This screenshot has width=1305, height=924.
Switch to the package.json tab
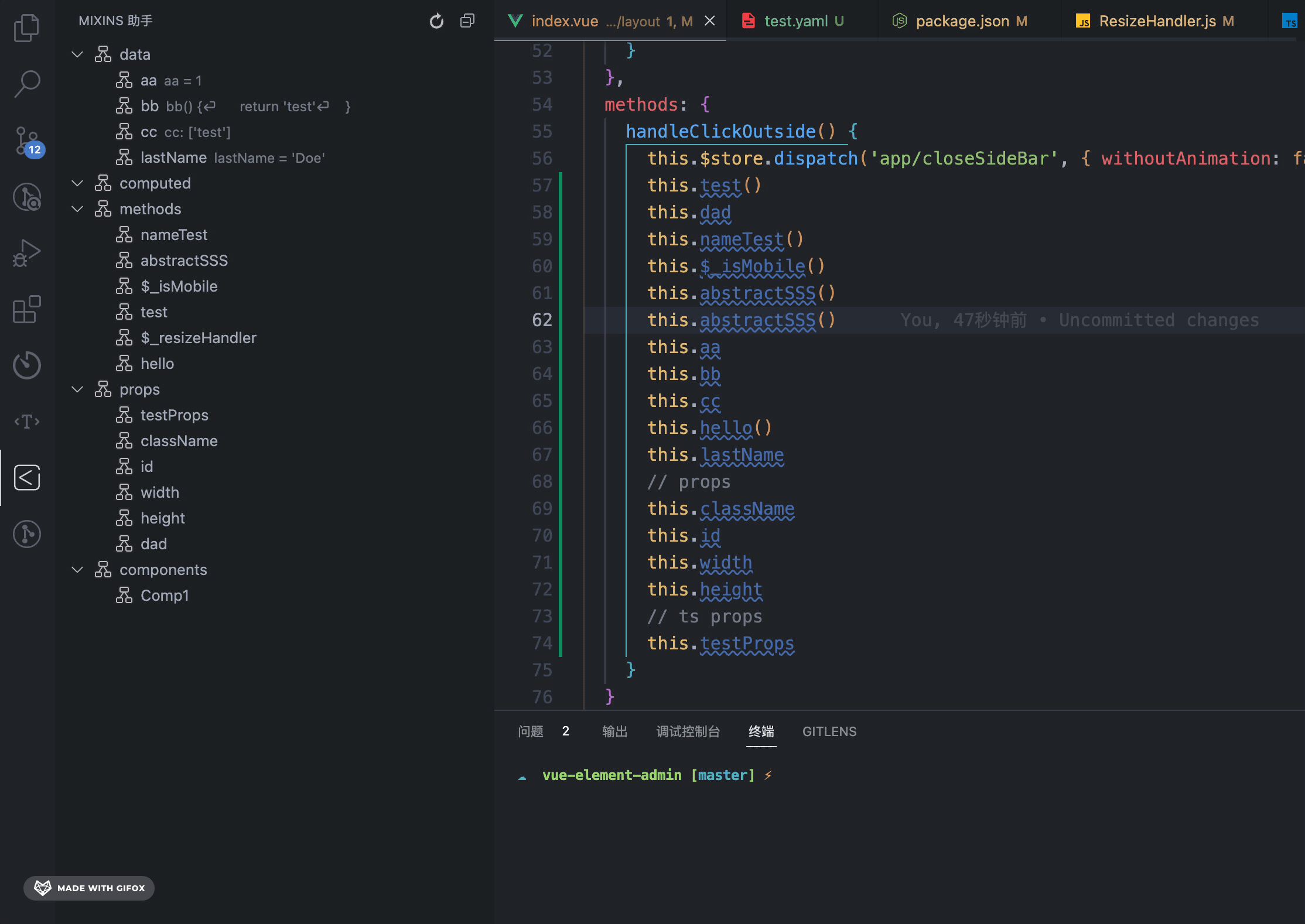(x=962, y=21)
